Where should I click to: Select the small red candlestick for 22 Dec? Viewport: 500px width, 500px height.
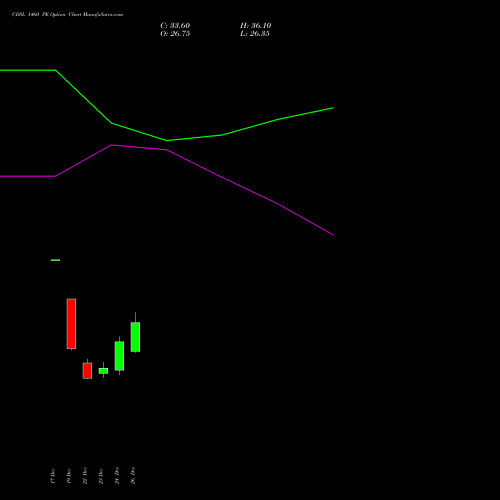pos(87,370)
